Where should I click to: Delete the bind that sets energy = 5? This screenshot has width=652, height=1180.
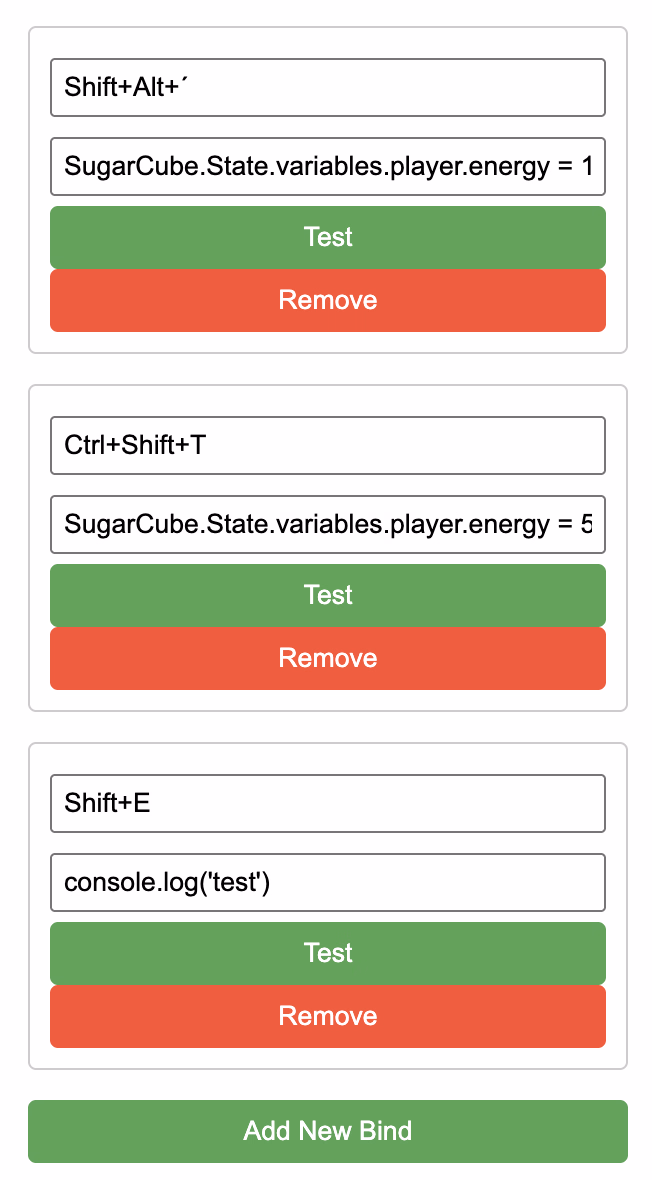point(328,658)
